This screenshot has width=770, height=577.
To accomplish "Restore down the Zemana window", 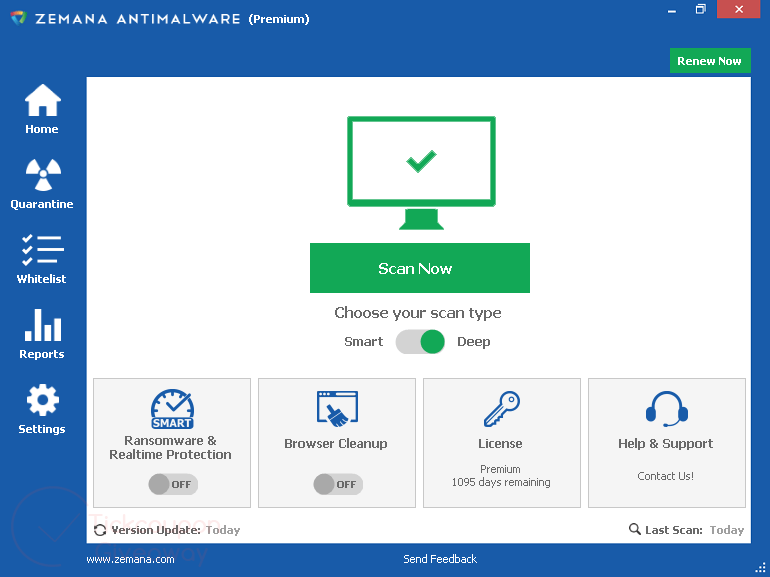I will coord(701,9).
